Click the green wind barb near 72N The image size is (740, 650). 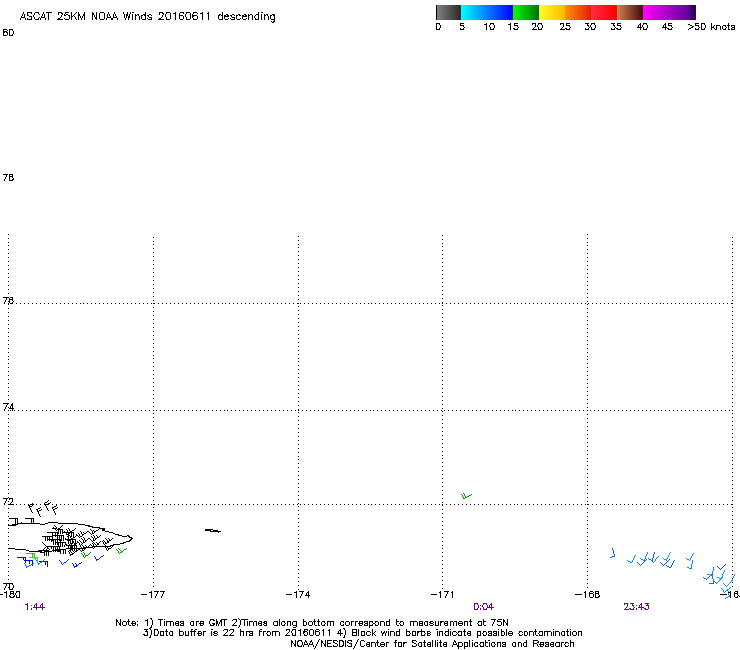(466, 496)
